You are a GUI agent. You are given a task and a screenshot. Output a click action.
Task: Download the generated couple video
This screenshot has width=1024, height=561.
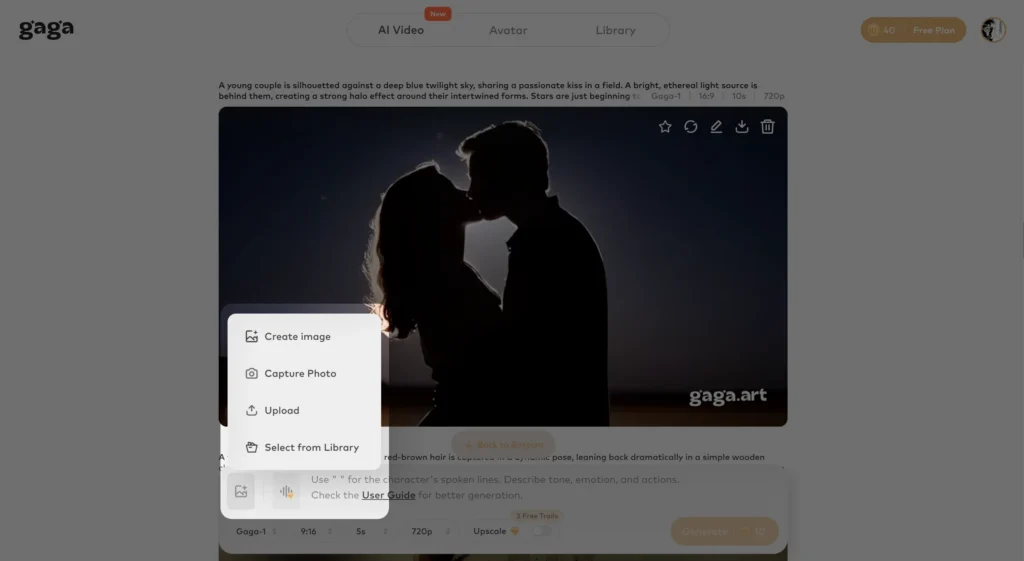(x=742, y=127)
